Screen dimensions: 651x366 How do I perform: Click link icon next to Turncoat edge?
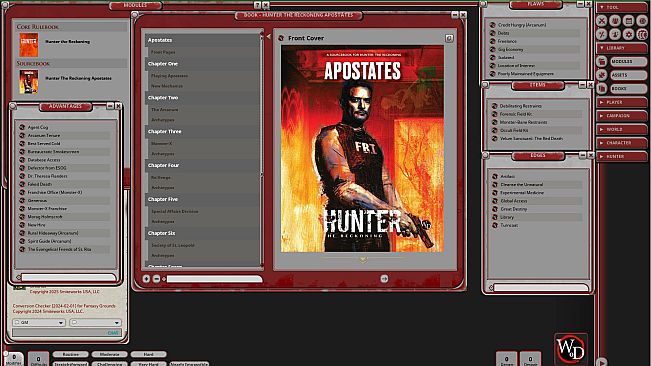click(494, 225)
